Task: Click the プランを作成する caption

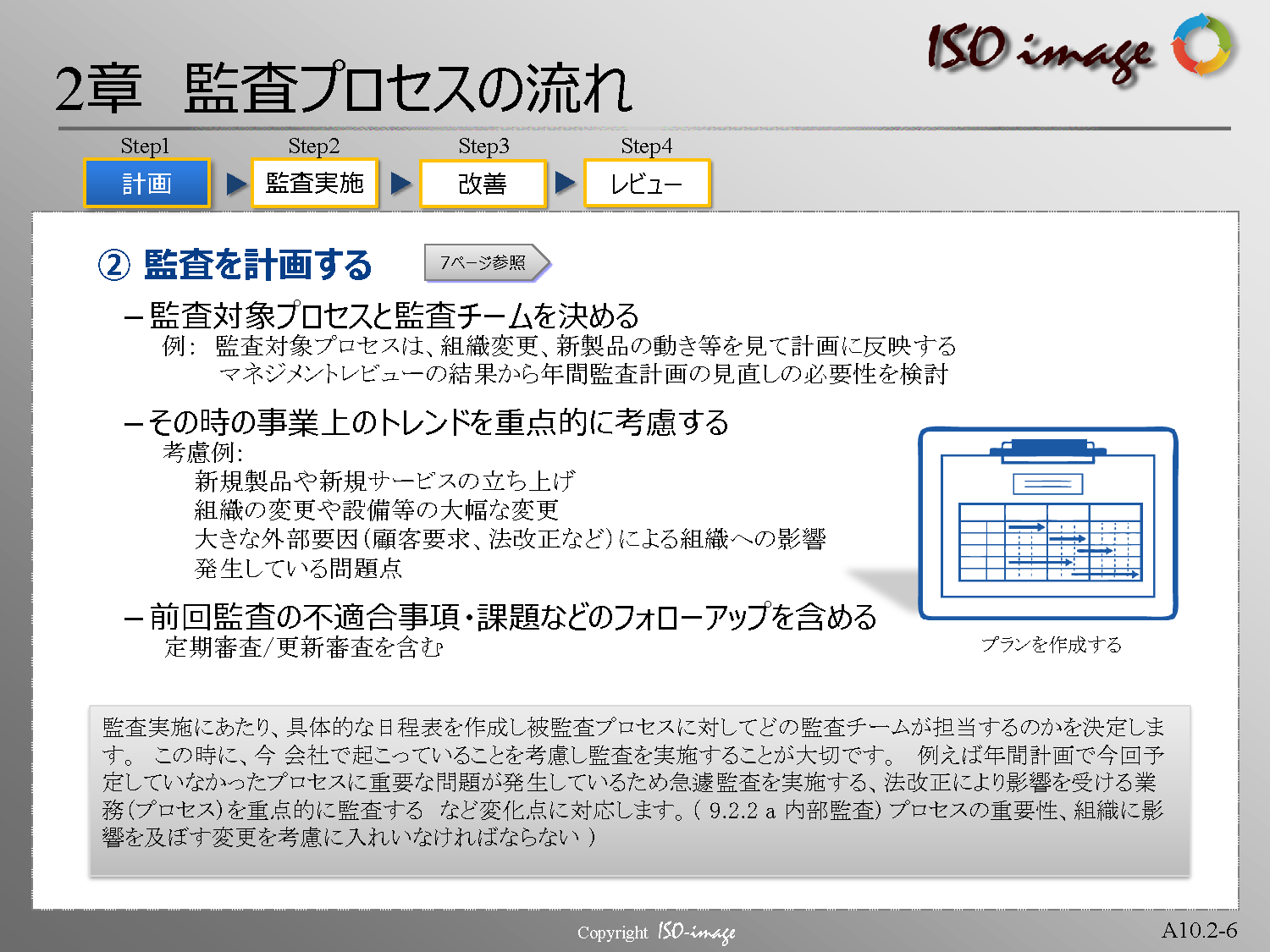Action: [1051, 645]
